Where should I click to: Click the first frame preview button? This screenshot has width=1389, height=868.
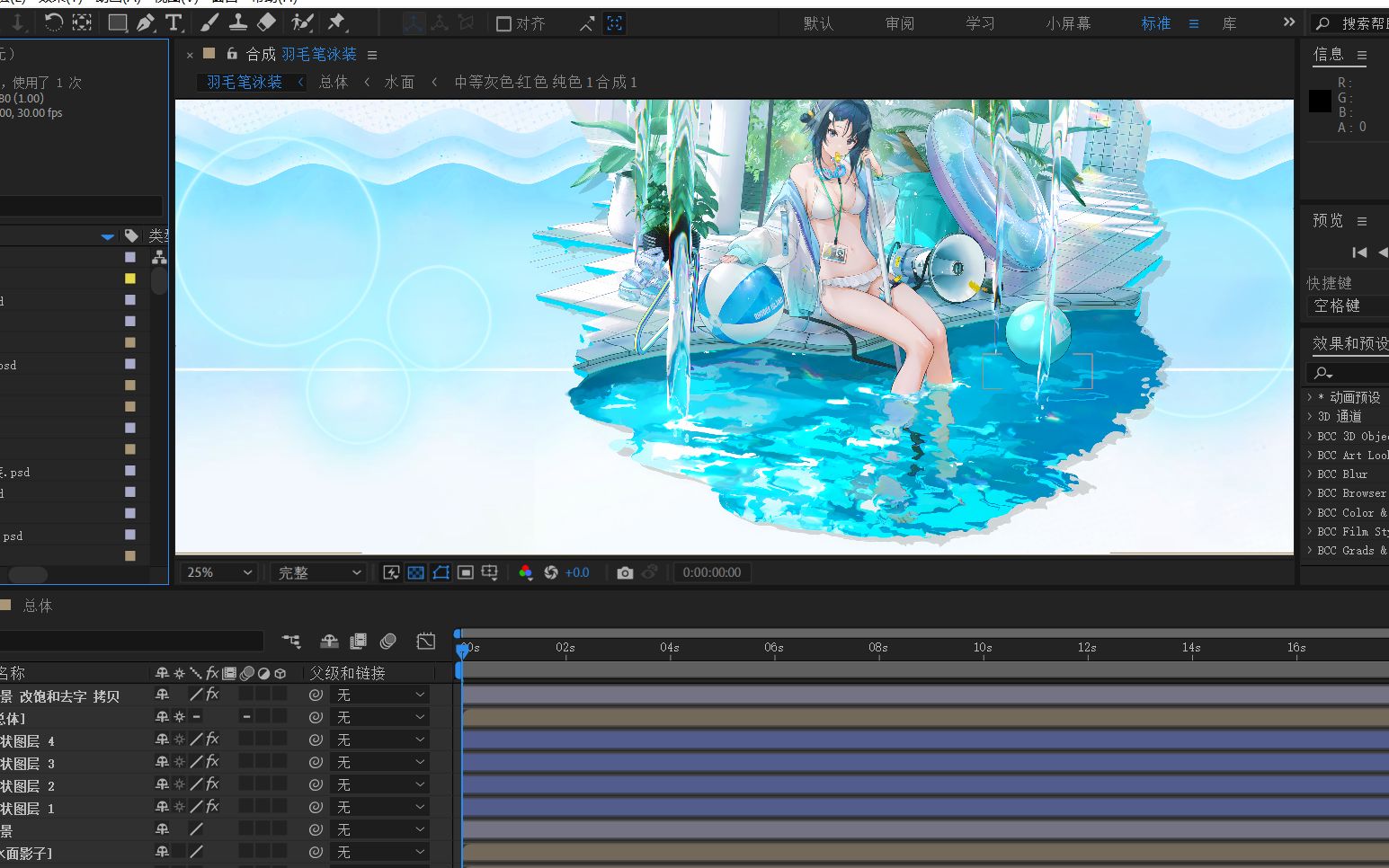pos(1359,252)
